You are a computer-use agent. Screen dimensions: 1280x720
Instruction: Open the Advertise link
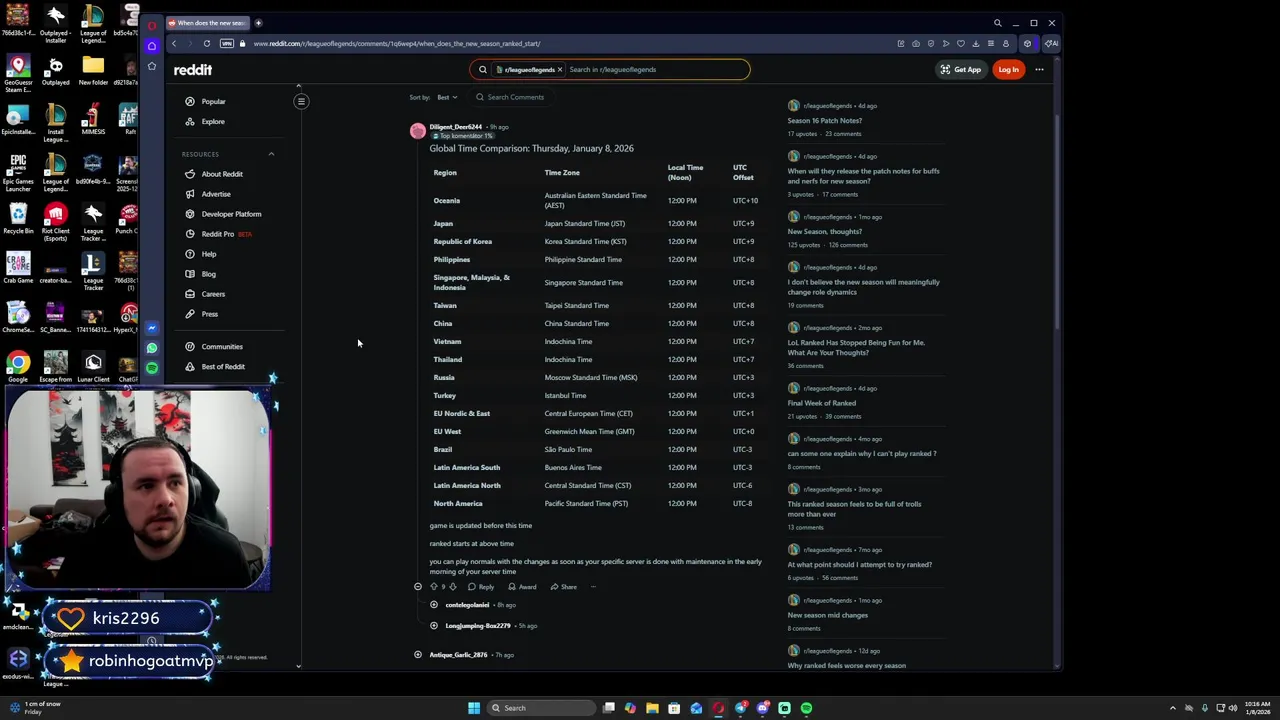pos(208,194)
